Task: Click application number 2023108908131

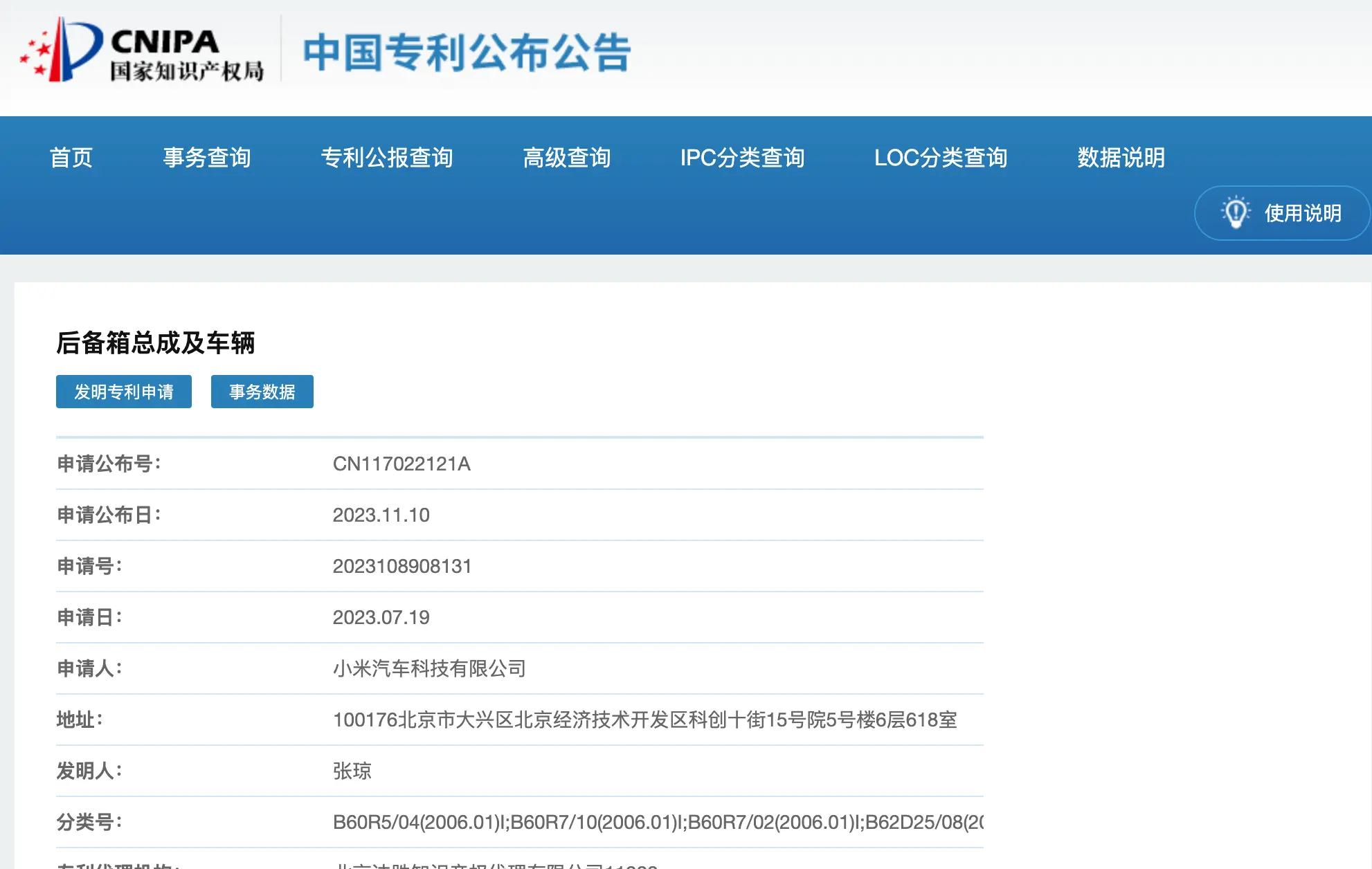Action: tap(402, 566)
